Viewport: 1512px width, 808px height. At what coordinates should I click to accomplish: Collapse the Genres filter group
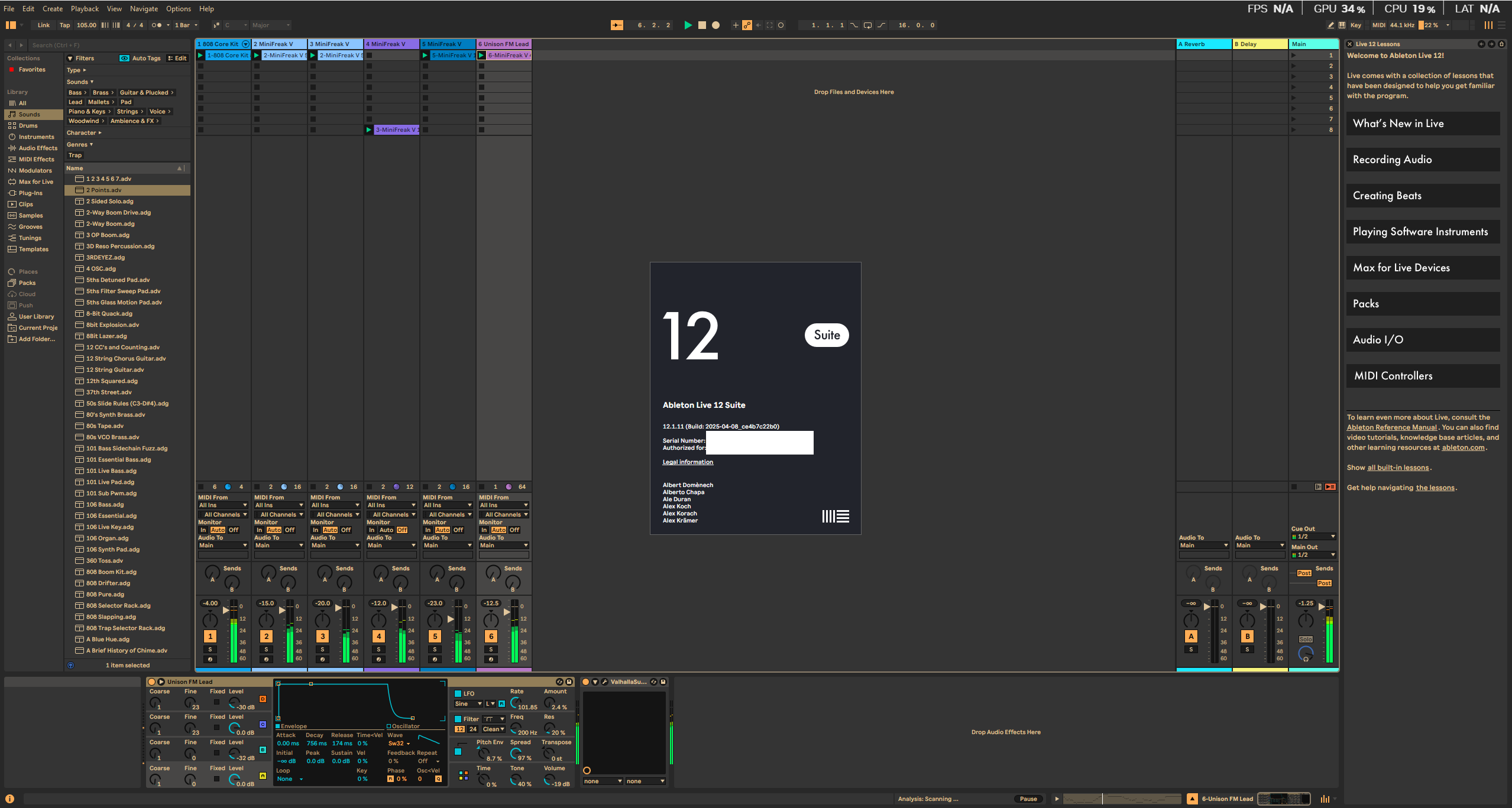coord(80,145)
